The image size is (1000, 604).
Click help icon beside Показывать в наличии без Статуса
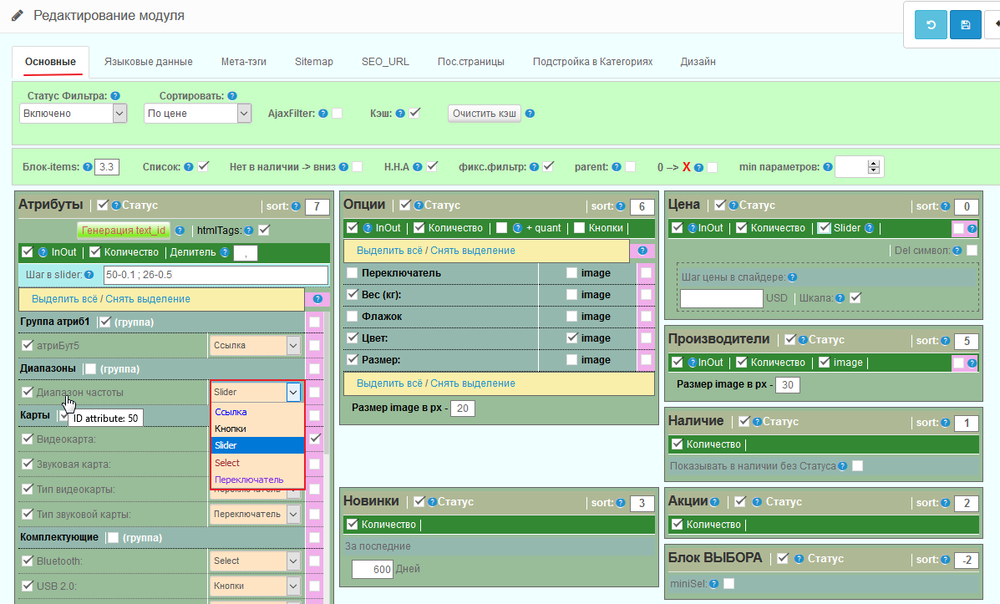pyautogui.click(x=842, y=466)
